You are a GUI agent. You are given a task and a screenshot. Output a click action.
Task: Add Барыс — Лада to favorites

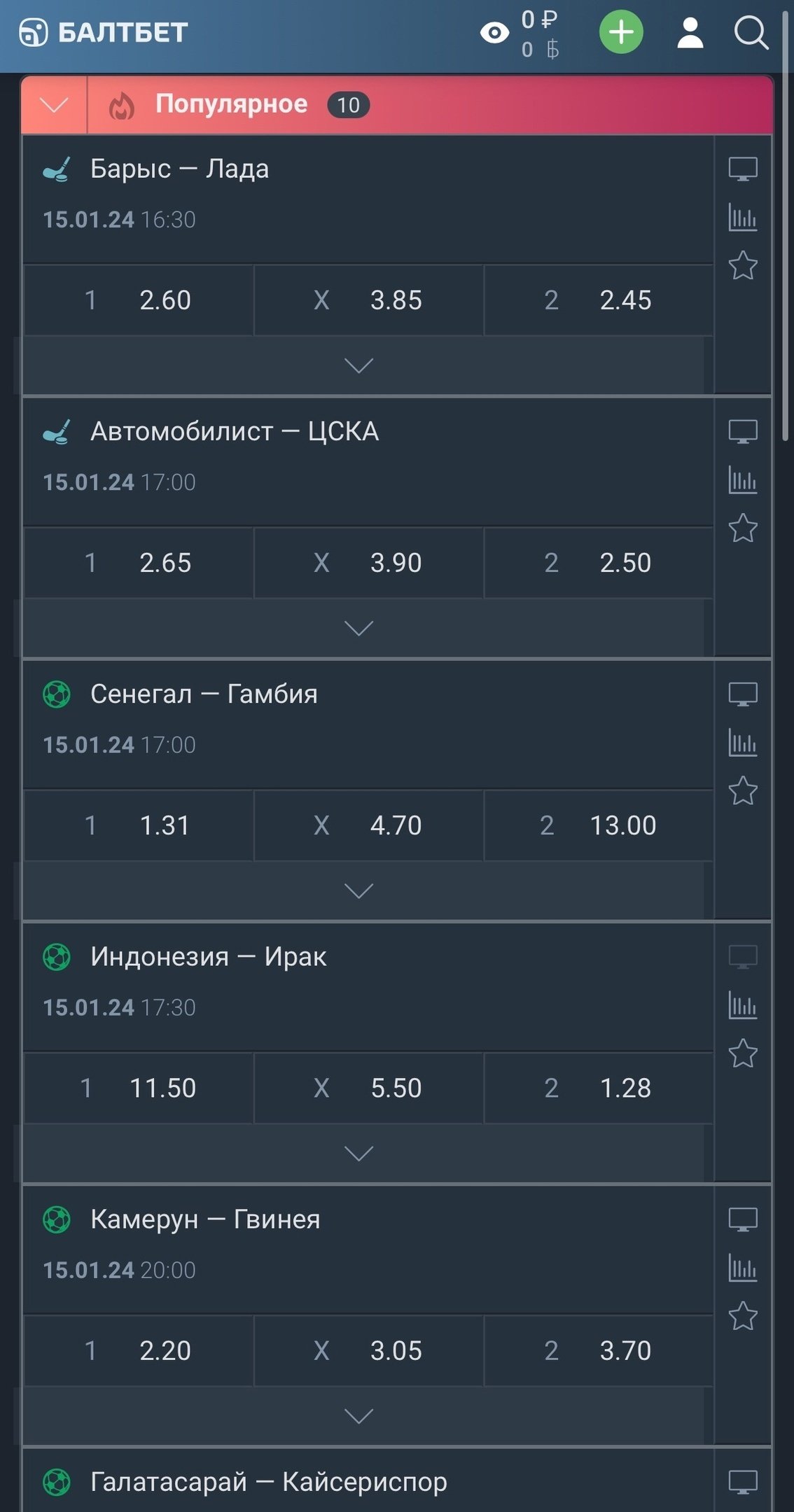pyautogui.click(x=743, y=266)
